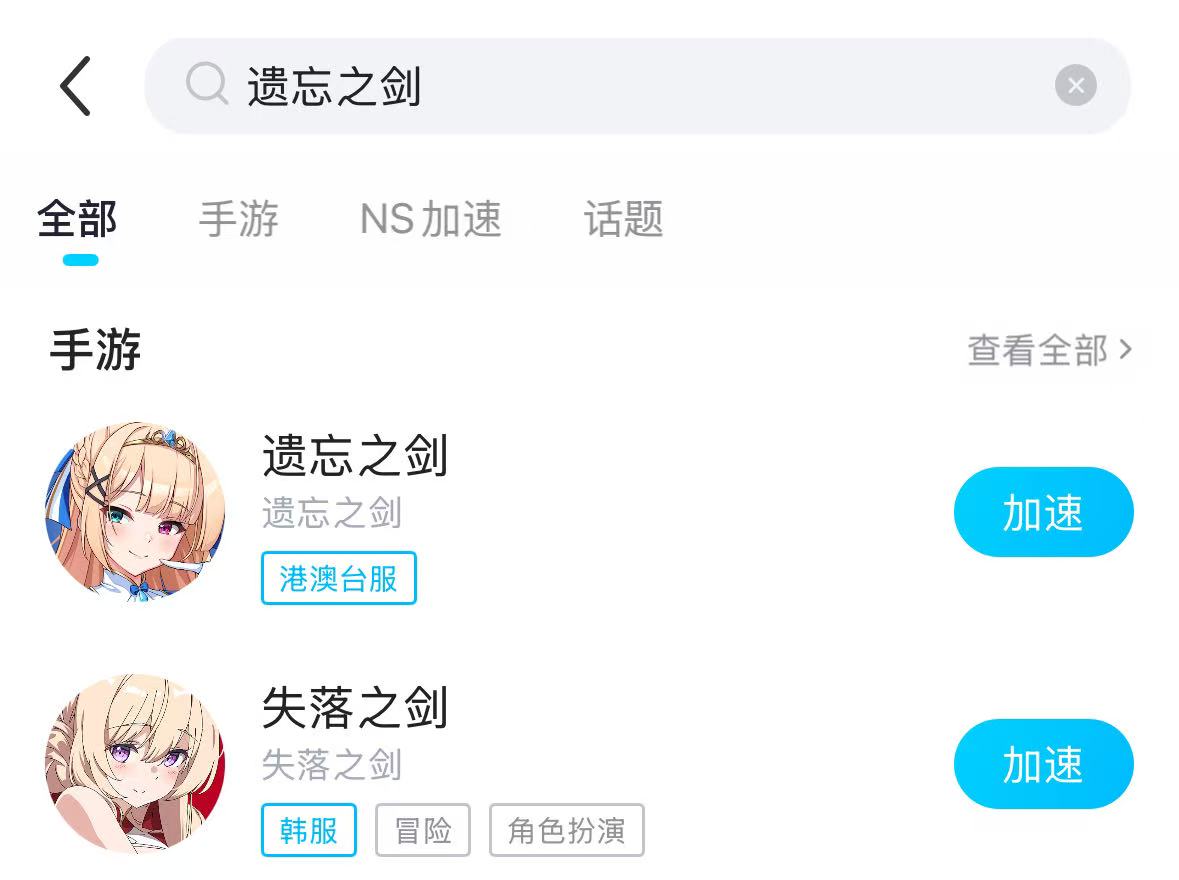The height and width of the screenshot is (880, 1179).
Task: Select the 话题 tab
Action: click(623, 219)
